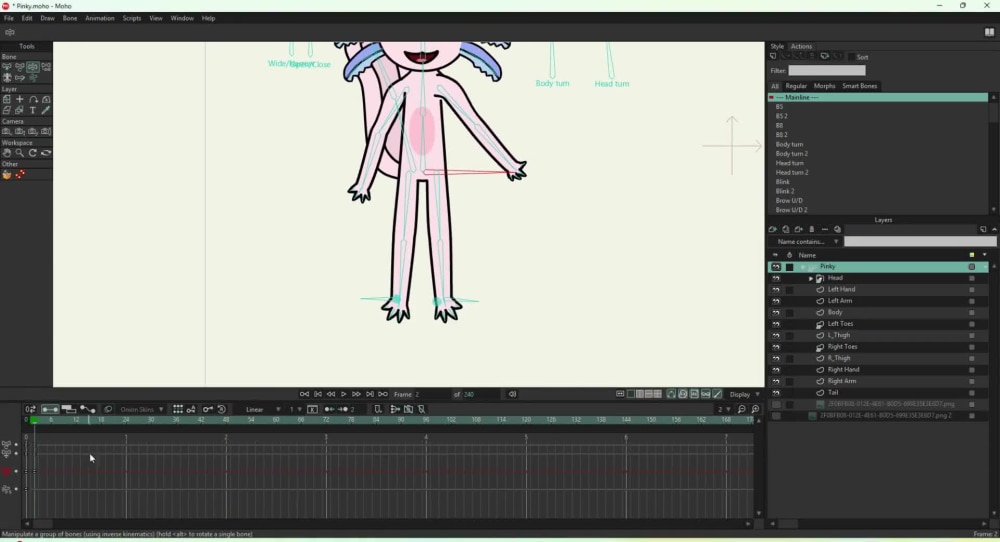Toggle the Sort checkbox in Actions
This screenshot has height=542, width=1000.
pos(851,57)
